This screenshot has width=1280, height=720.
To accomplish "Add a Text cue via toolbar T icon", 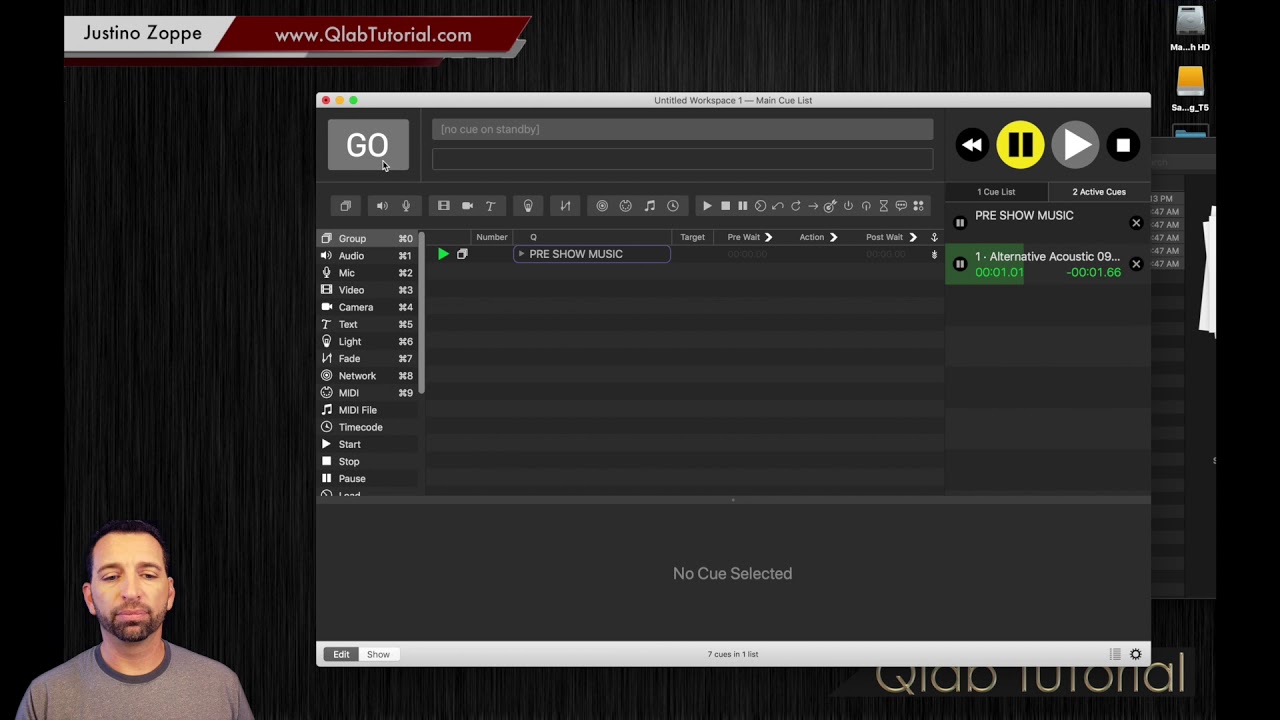I will point(490,206).
